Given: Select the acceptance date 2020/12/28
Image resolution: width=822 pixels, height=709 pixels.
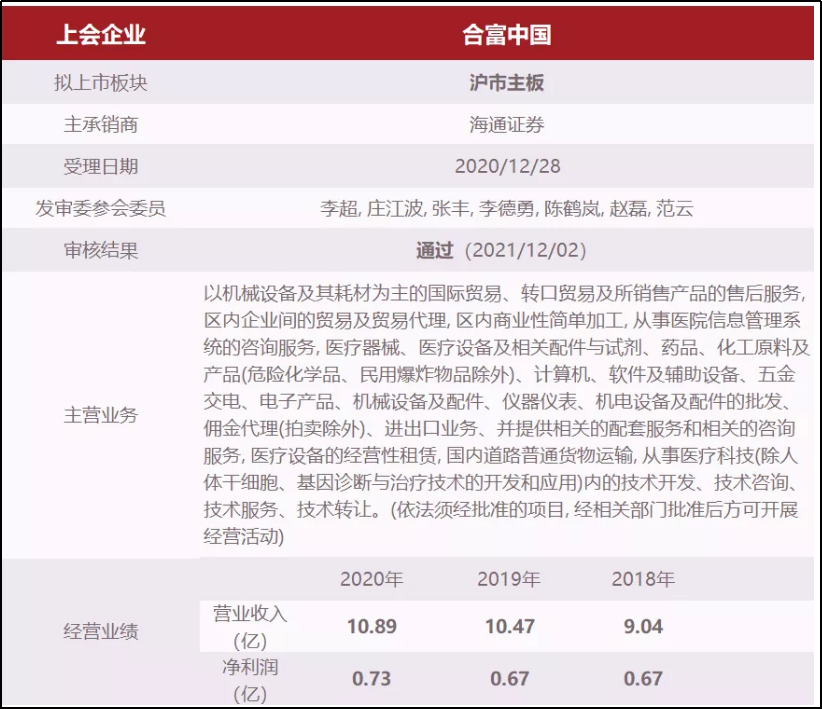Looking at the screenshot, I should 507,166.
